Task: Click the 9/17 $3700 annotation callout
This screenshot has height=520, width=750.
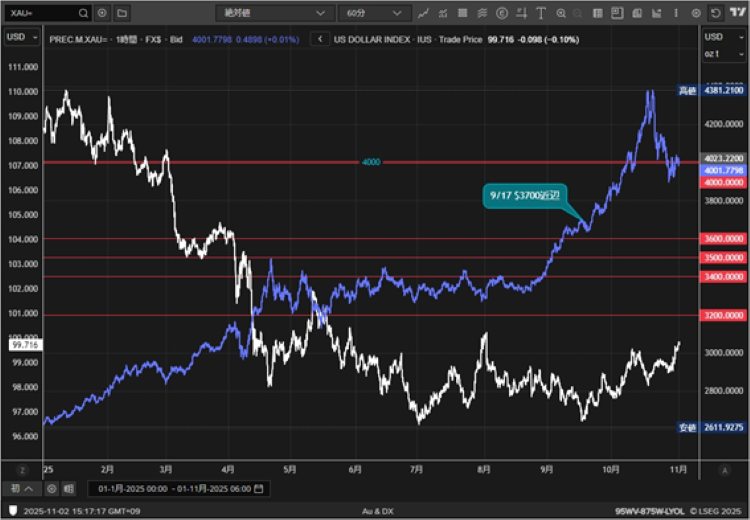Action: tap(522, 197)
